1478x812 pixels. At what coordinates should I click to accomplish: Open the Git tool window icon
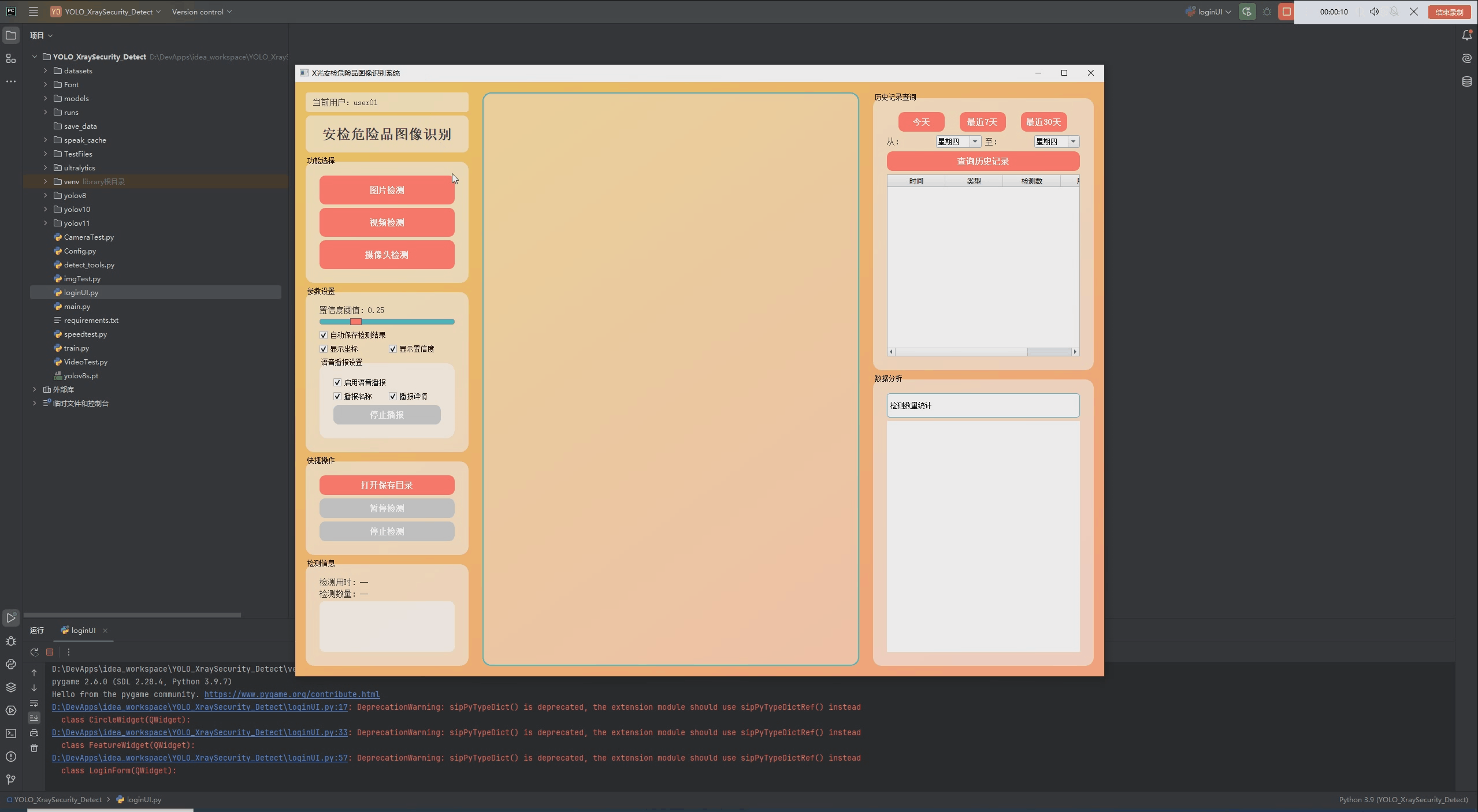[11, 780]
